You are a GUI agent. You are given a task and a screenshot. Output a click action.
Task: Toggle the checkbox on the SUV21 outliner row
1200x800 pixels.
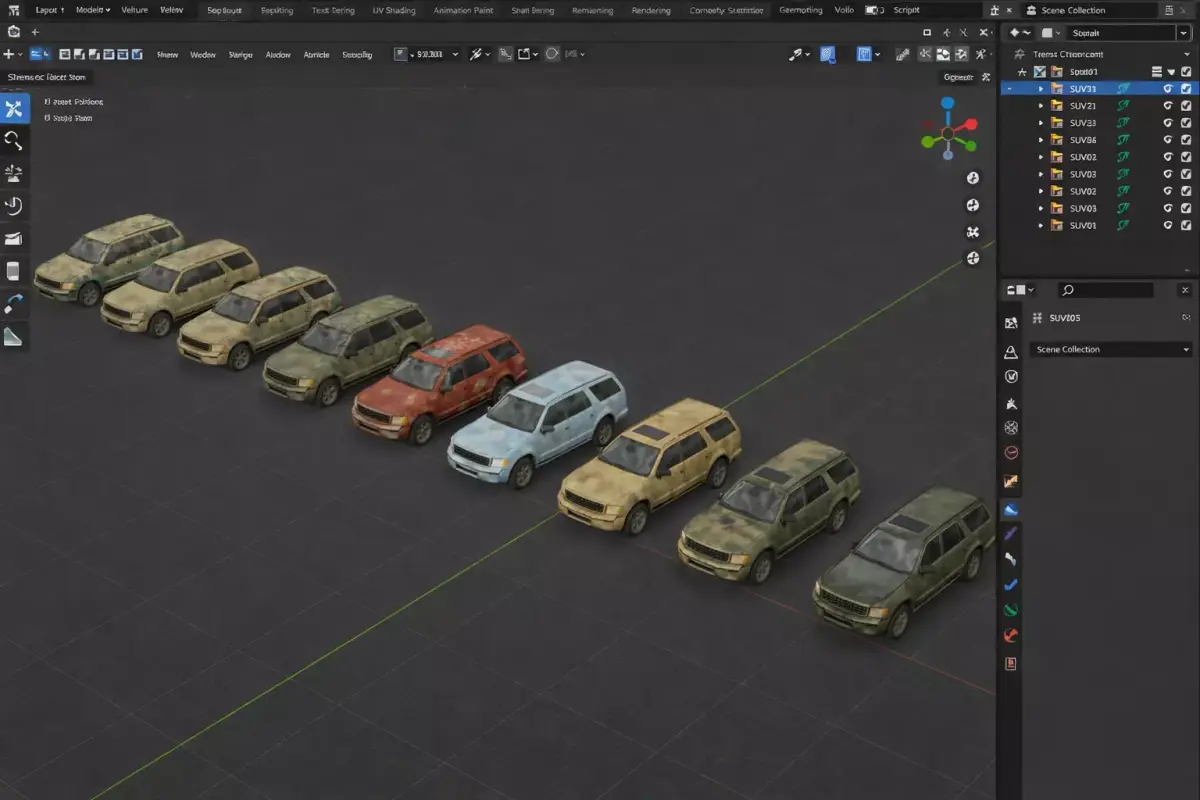coord(1186,106)
